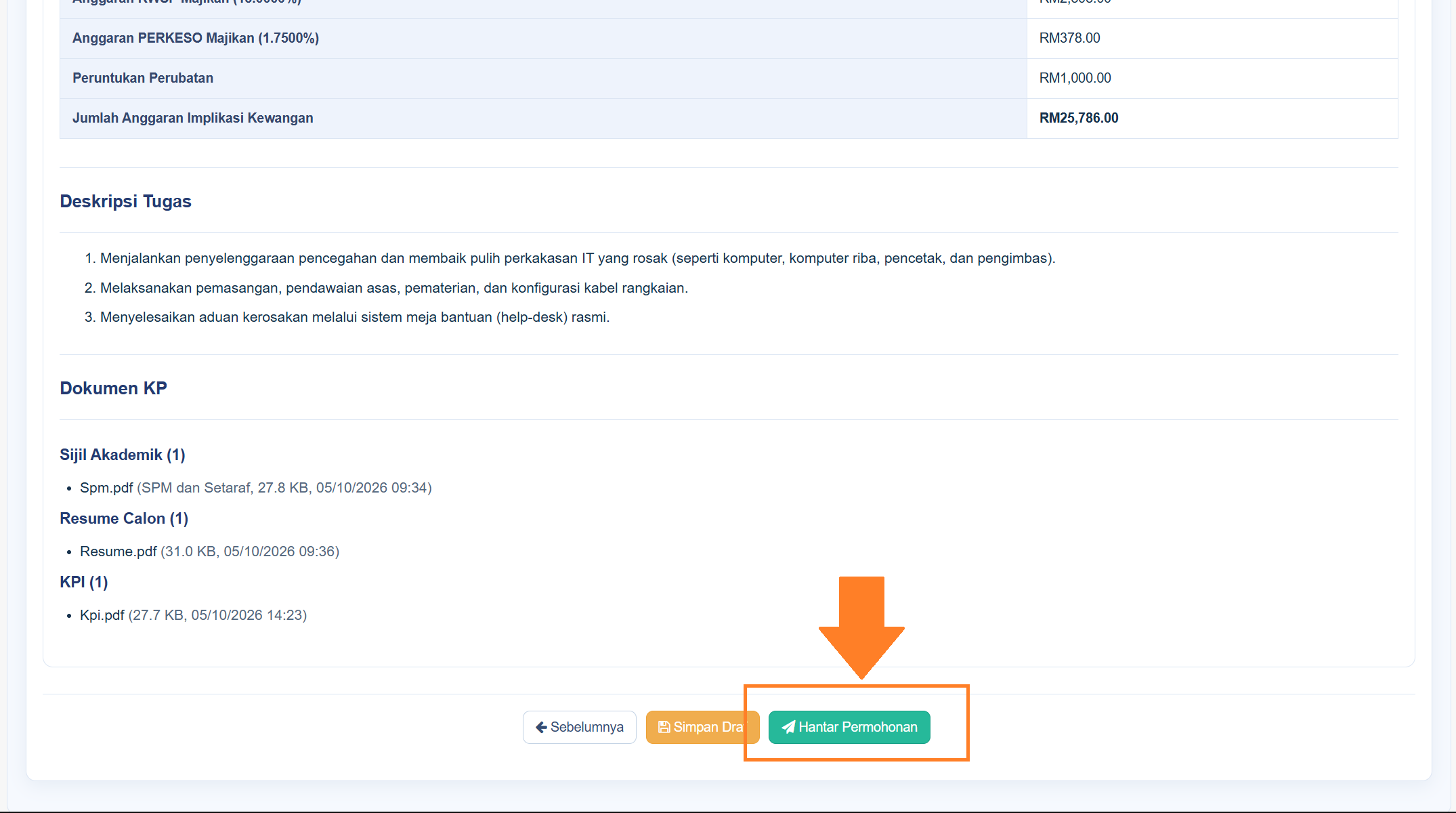Select the KPI (1) heading
The height and width of the screenshot is (813, 1456).
click(84, 582)
